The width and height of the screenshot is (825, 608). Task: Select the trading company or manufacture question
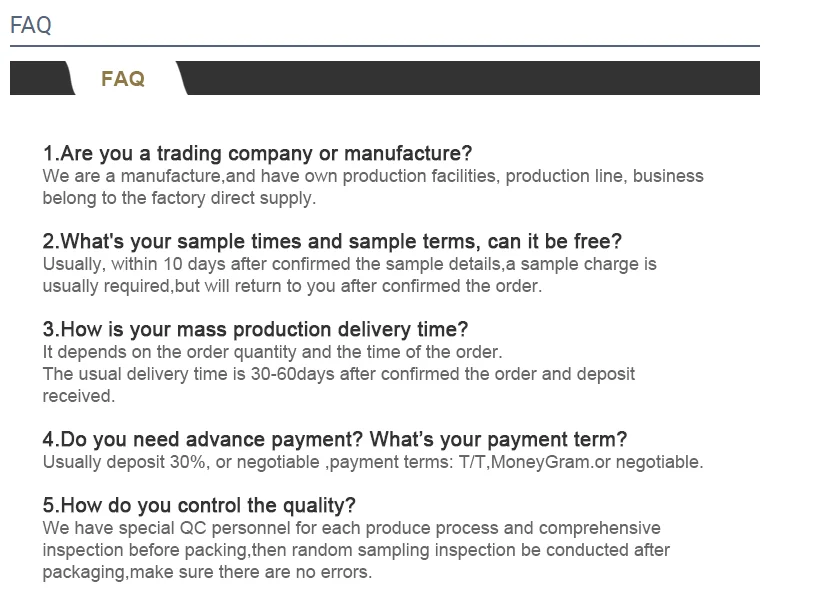coord(257,154)
